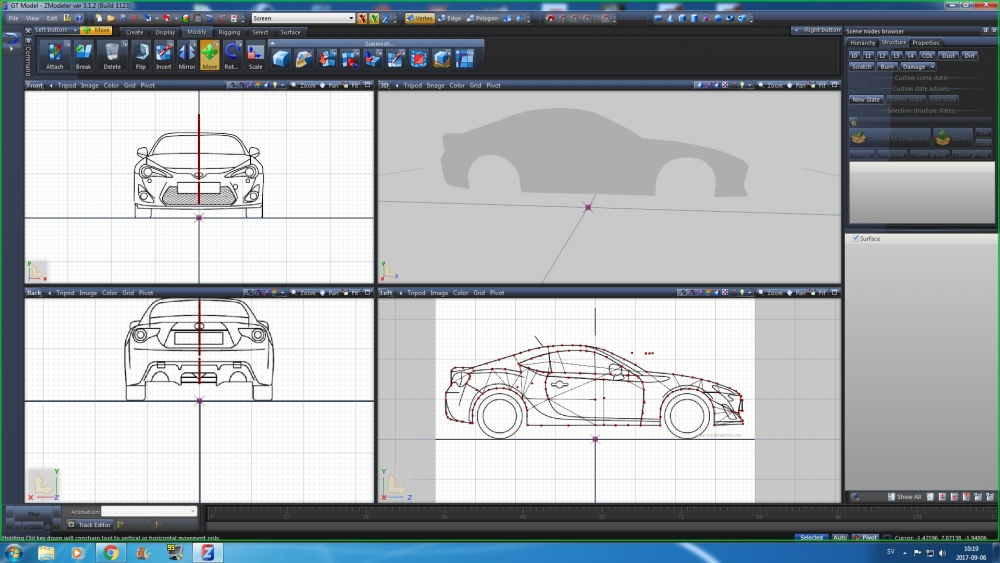Image resolution: width=1000 pixels, height=563 pixels.
Task: Open the Windows Start menu
Action: point(14,553)
